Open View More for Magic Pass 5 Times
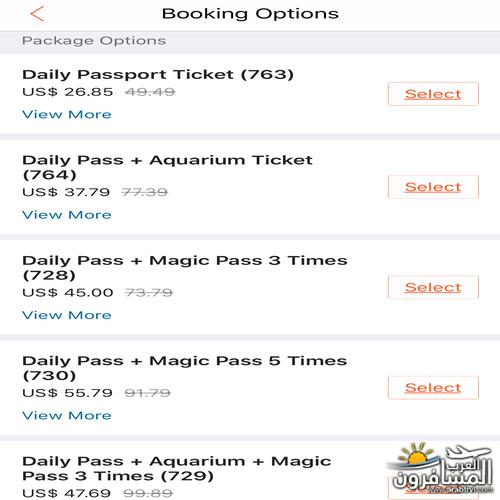 [67, 415]
